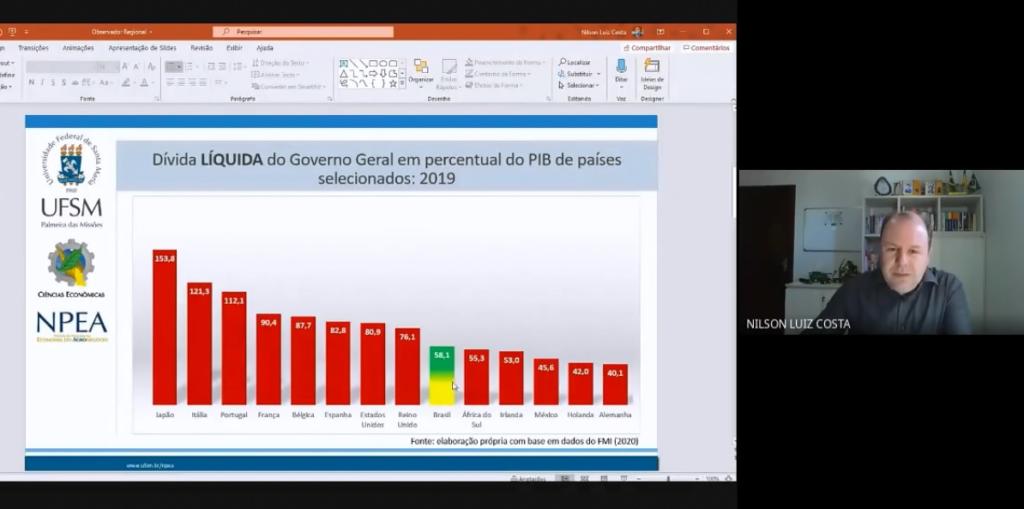Click the Localizar find tool
Viewport: 1024px width, 509px height.
[x=575, y=62]
